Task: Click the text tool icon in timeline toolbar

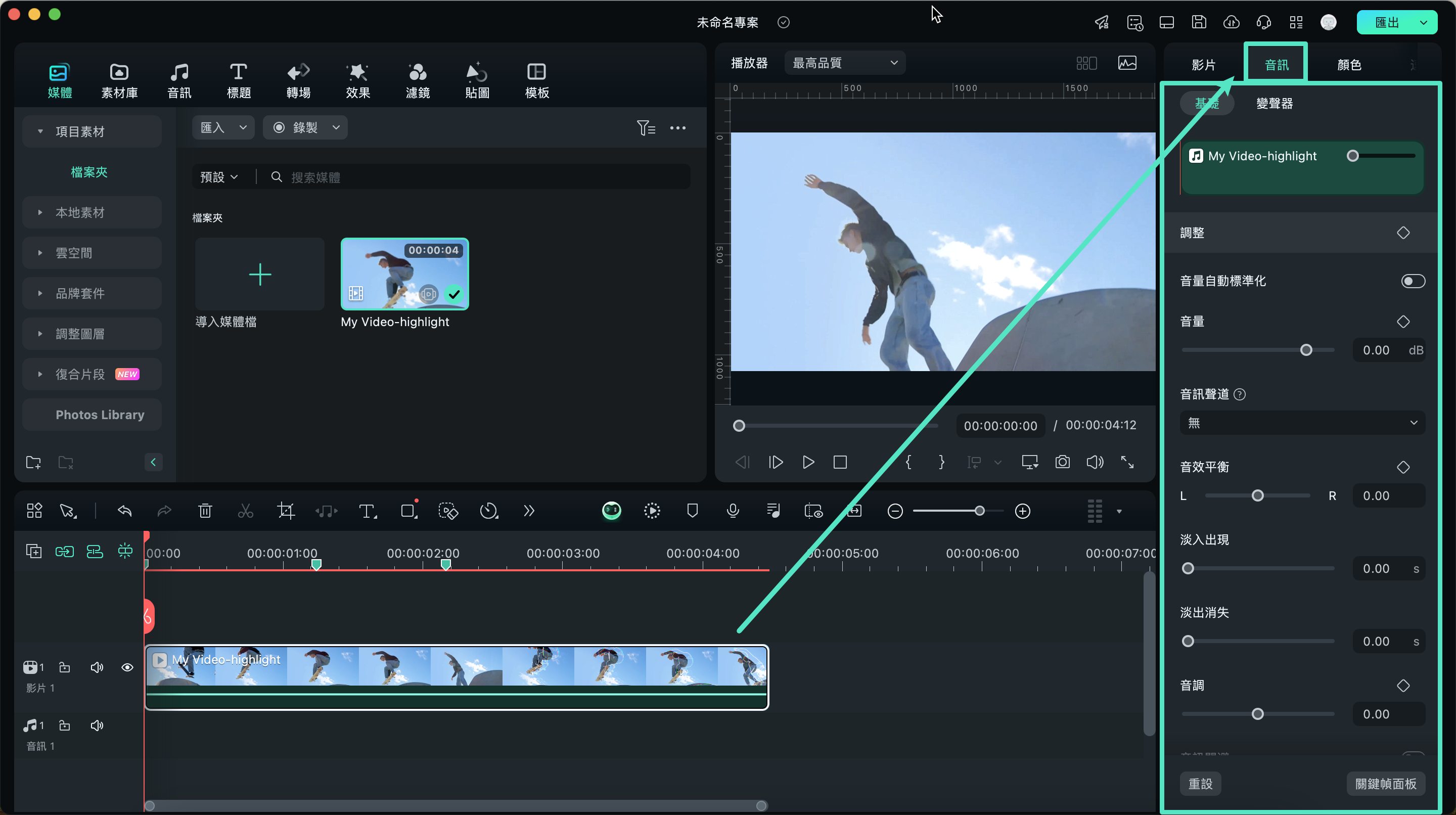Action: coord(368,511)
